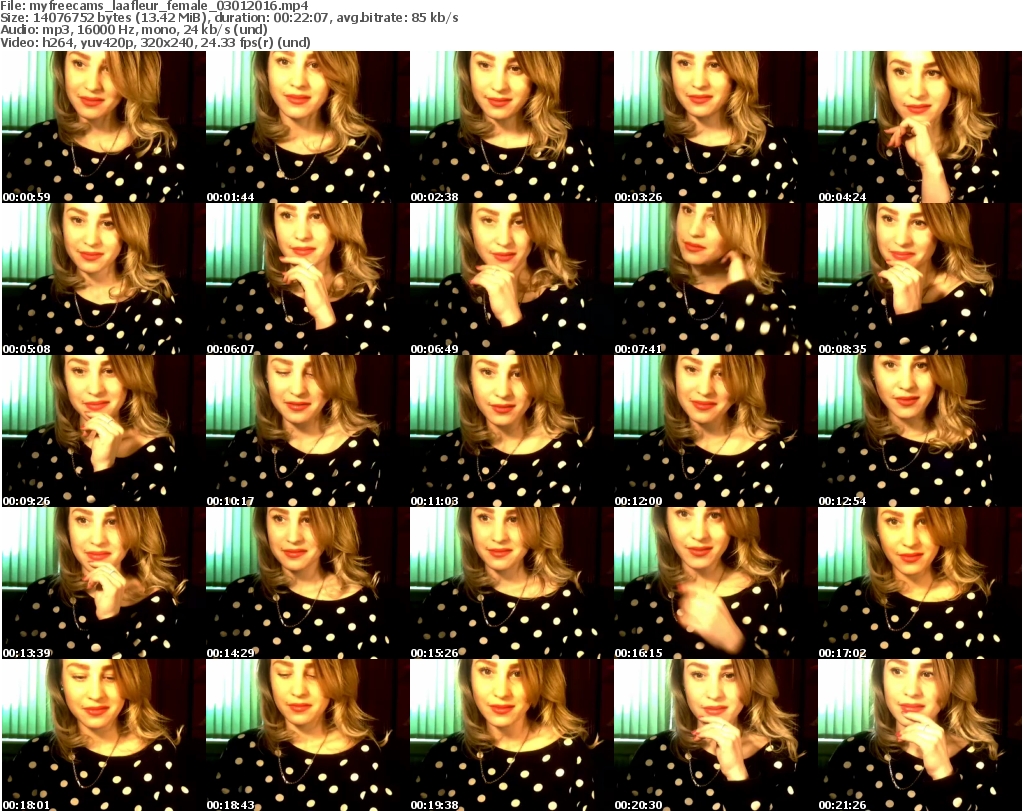Open the frame at 00:07:41
The image size is (1024, 811).
pyautogui.click(x=716, y=279)
